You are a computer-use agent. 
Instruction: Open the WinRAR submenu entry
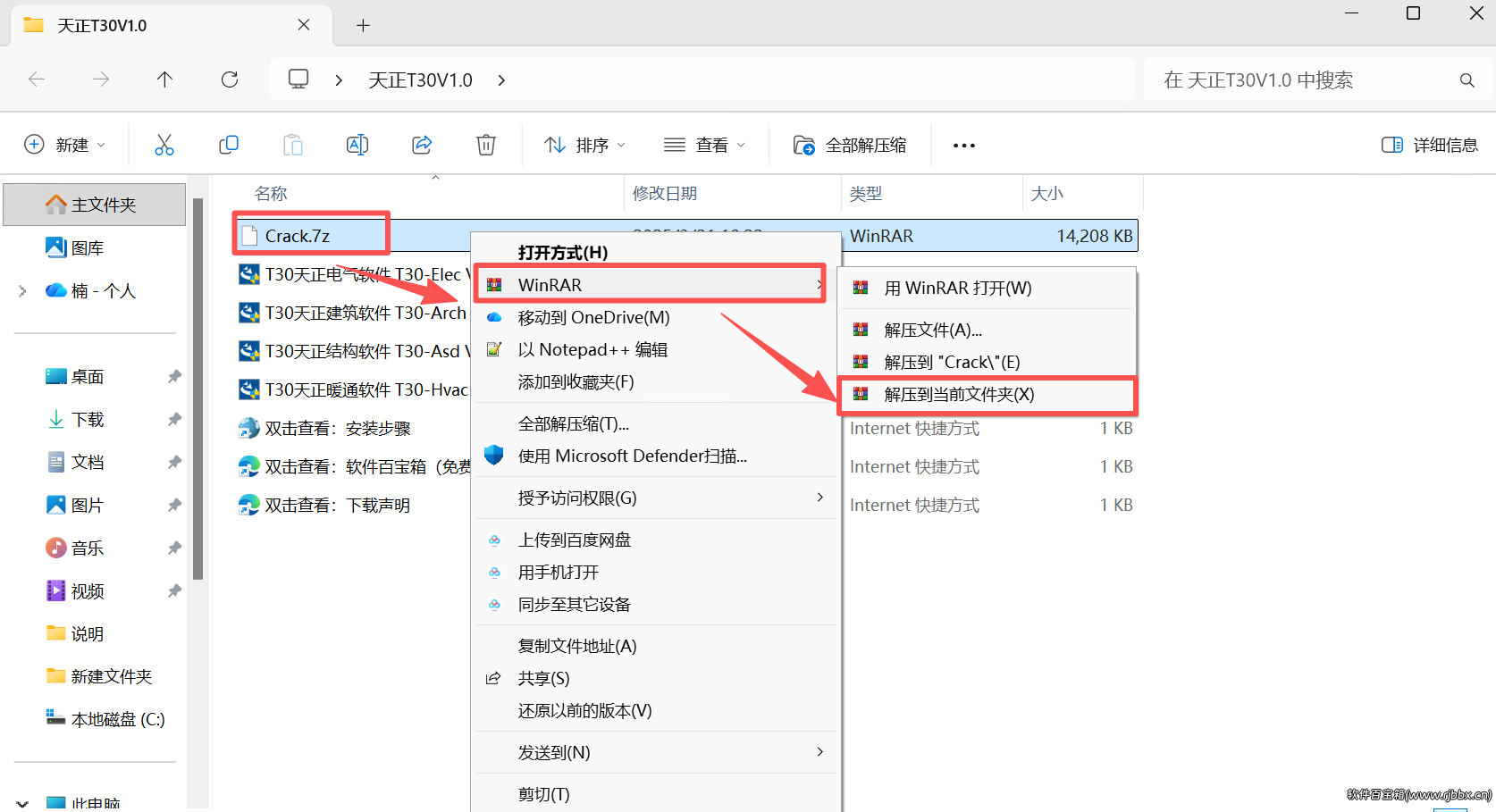point(650,285)
